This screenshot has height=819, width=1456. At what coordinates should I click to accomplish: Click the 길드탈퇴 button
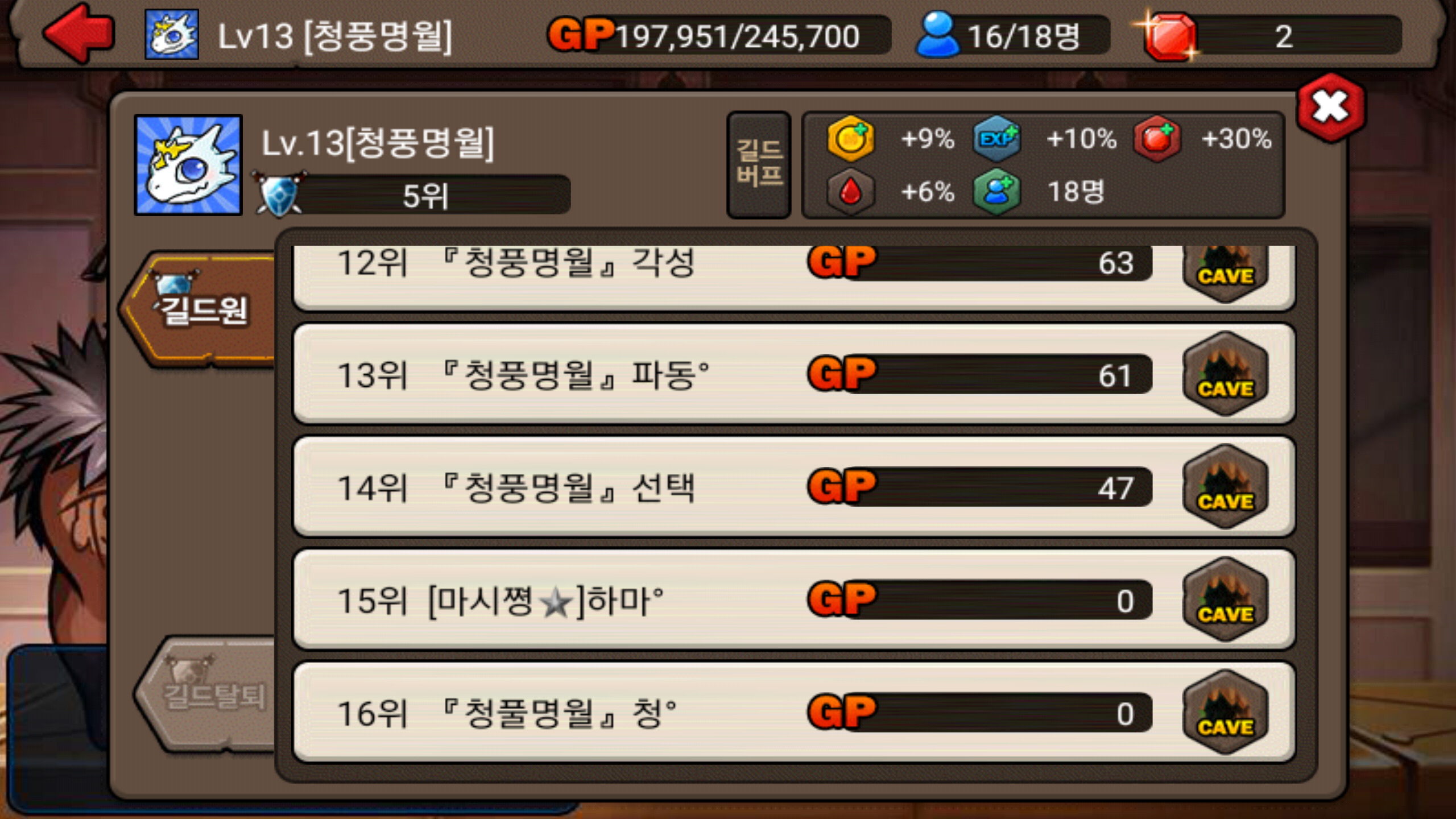(x=206, y=694)
